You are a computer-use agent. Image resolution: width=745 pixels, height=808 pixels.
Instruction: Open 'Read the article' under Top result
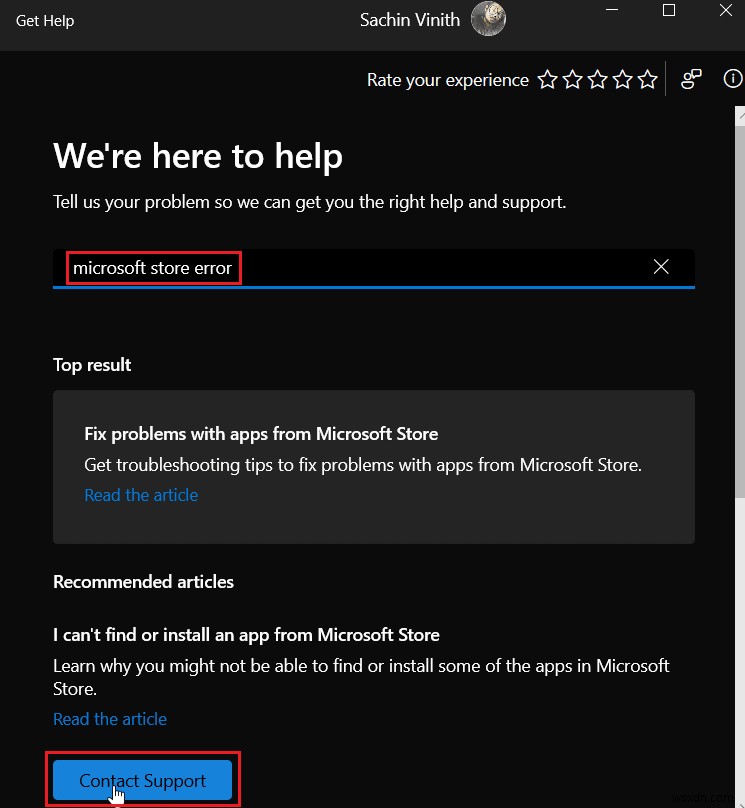(141, 494)
